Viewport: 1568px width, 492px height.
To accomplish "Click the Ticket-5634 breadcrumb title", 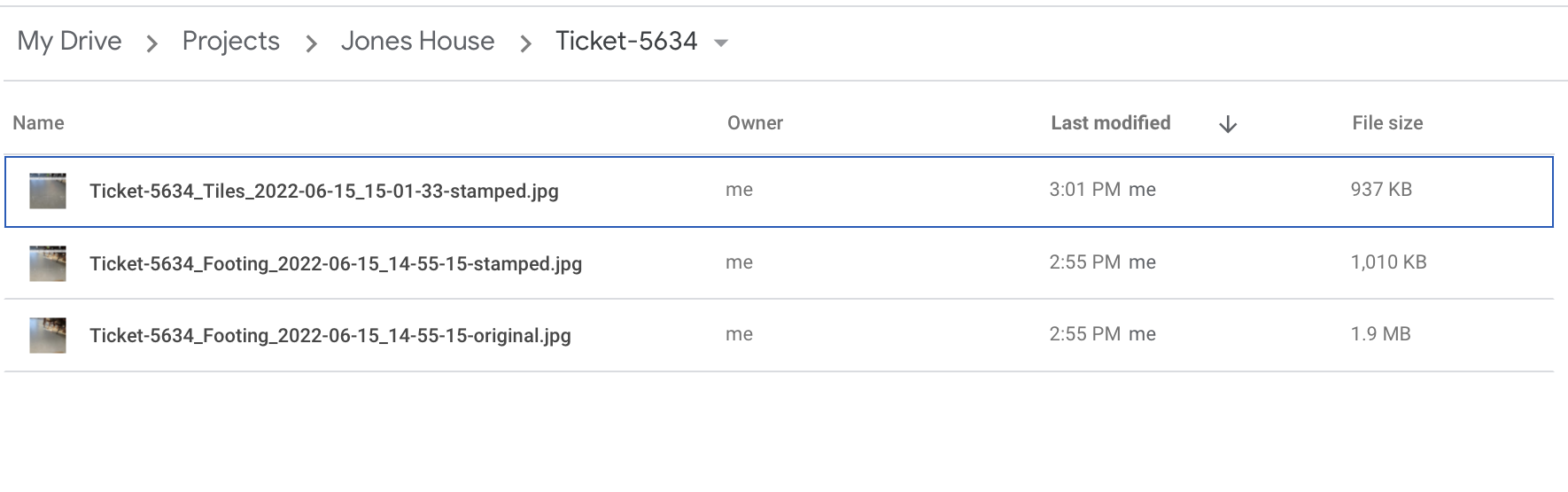I will point(626,41).
